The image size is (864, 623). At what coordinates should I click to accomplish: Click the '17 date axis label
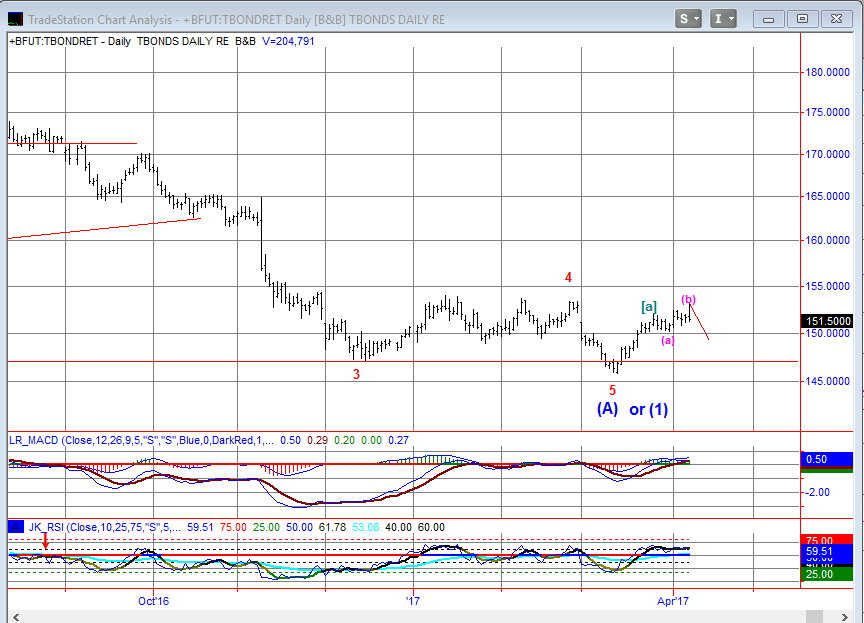pos(413,601)
